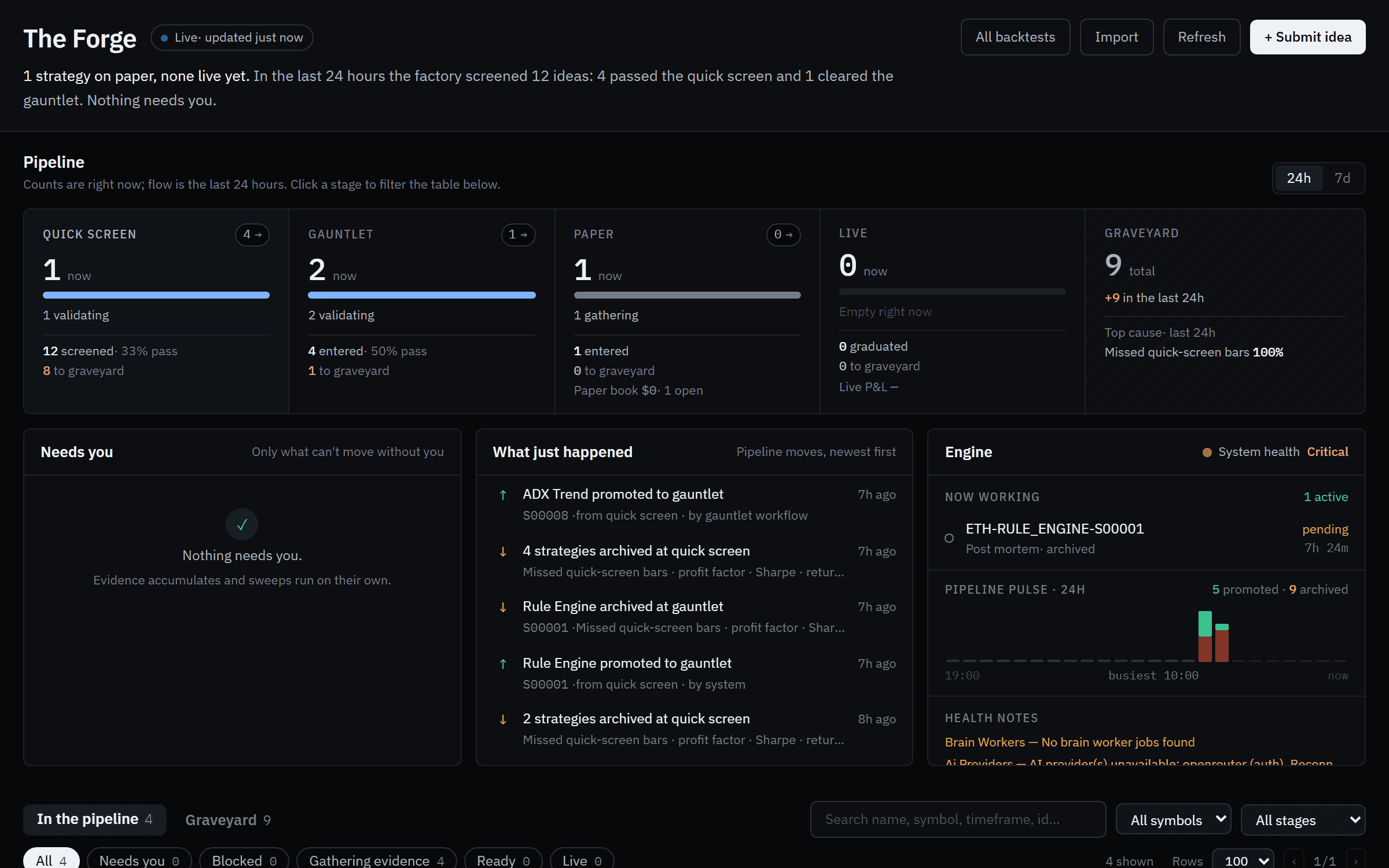Click Brain Workers health note

point(1070,742)
